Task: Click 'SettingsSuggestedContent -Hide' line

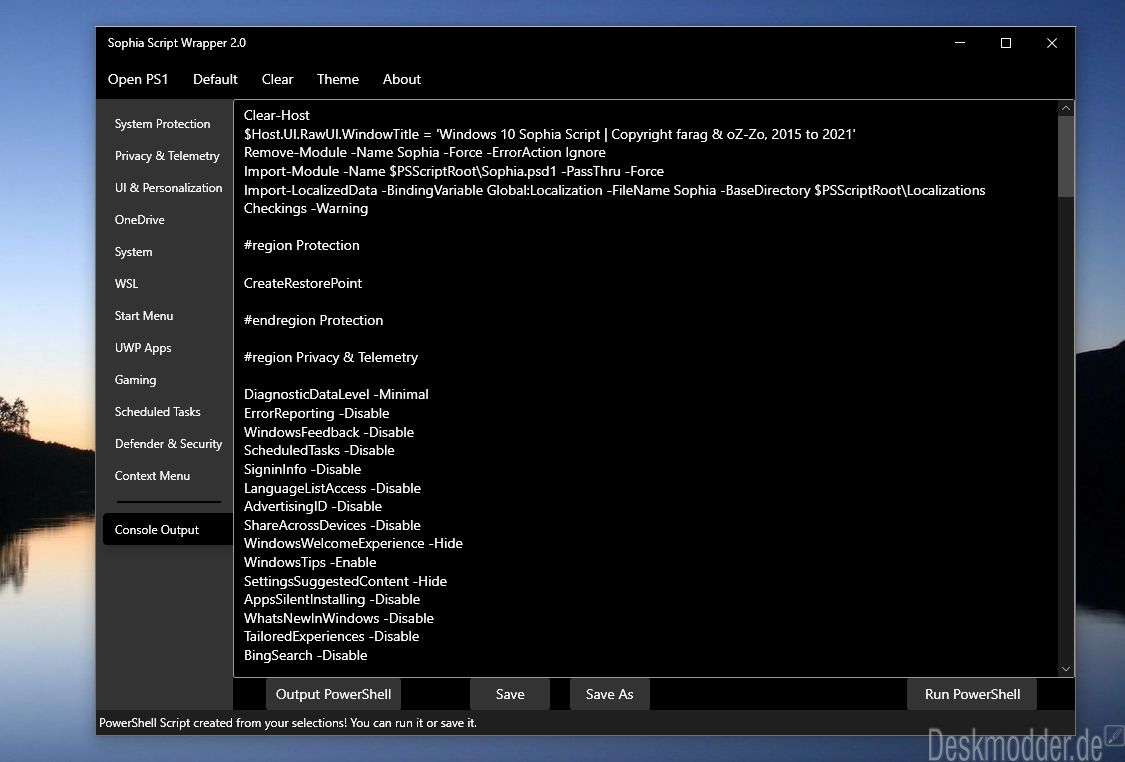Action: pyautogui.click(x=345, y=581)
